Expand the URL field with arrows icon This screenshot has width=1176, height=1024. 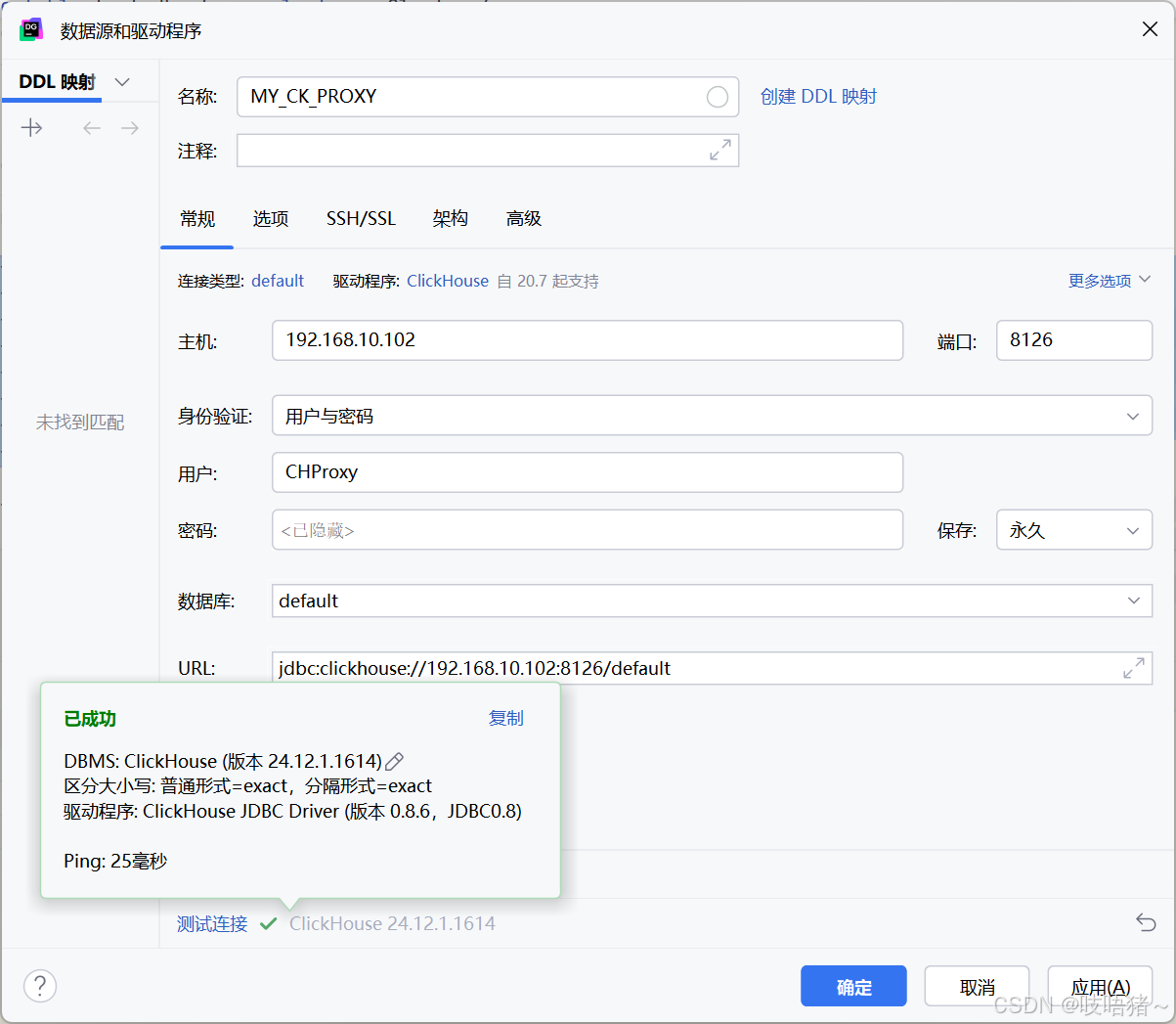[x=1134, y=668]
